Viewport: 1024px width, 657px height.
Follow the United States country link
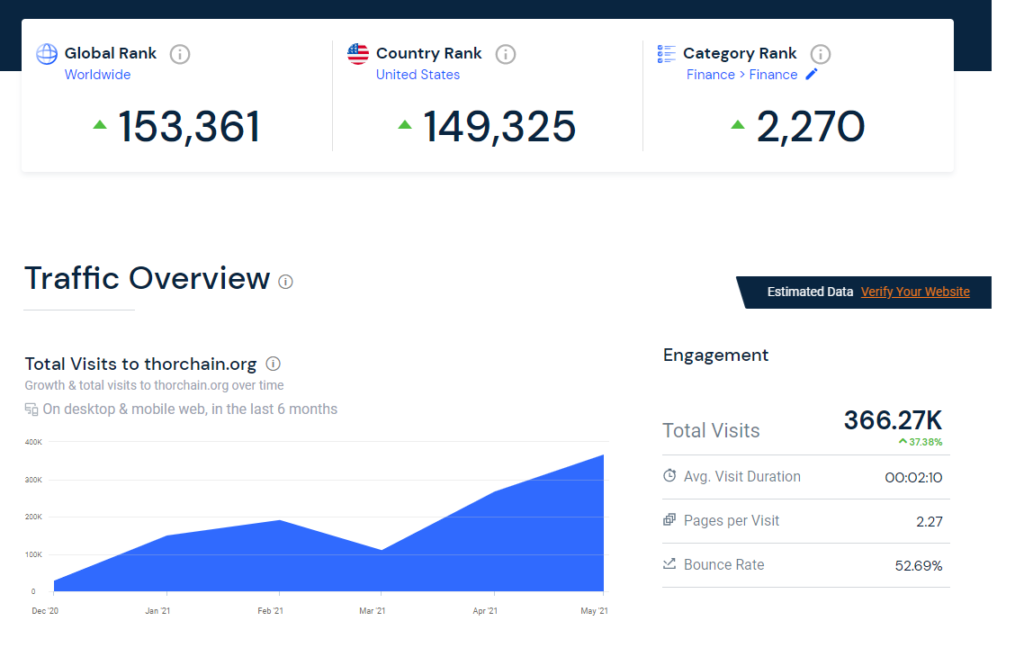click(x=418, y=74)
